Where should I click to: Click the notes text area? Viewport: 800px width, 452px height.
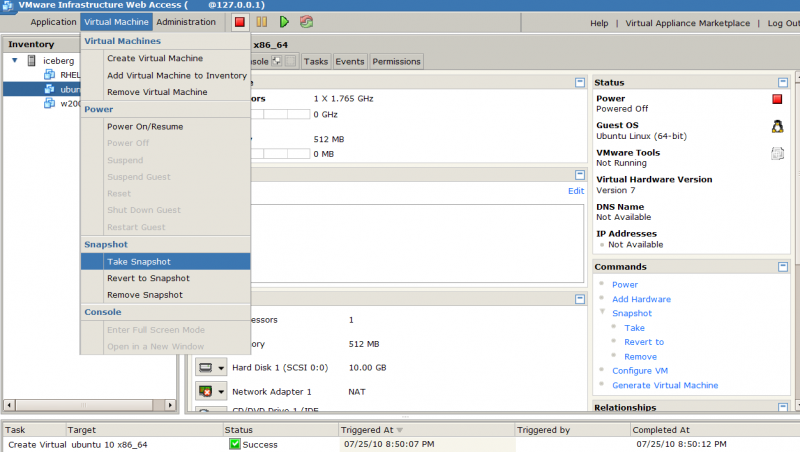(x=417, y=243)
